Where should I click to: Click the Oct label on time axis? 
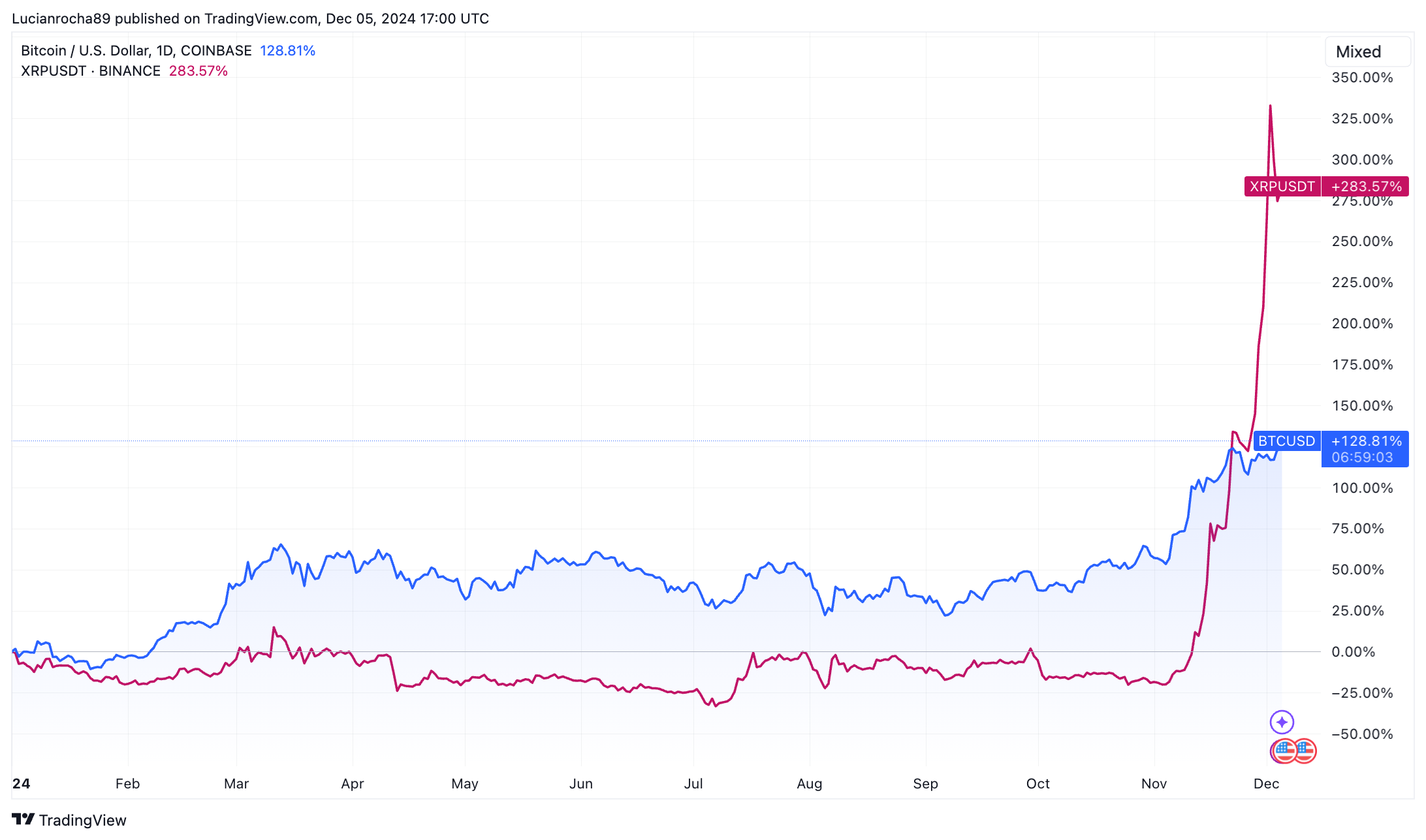tap(1038, 784)
